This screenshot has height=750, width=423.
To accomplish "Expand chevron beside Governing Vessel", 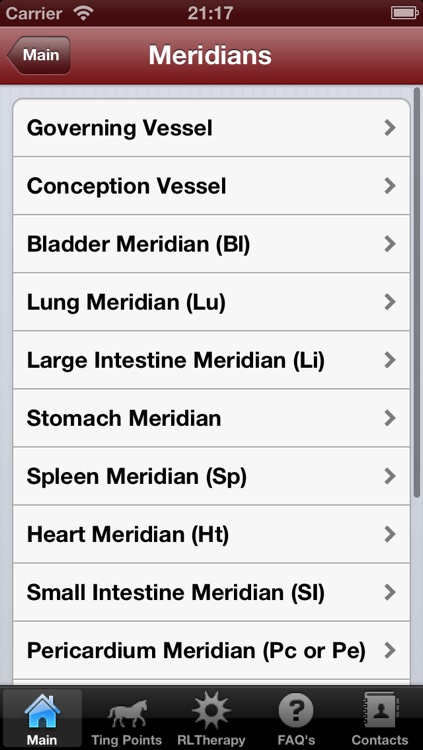I will (x=390, y=128).
